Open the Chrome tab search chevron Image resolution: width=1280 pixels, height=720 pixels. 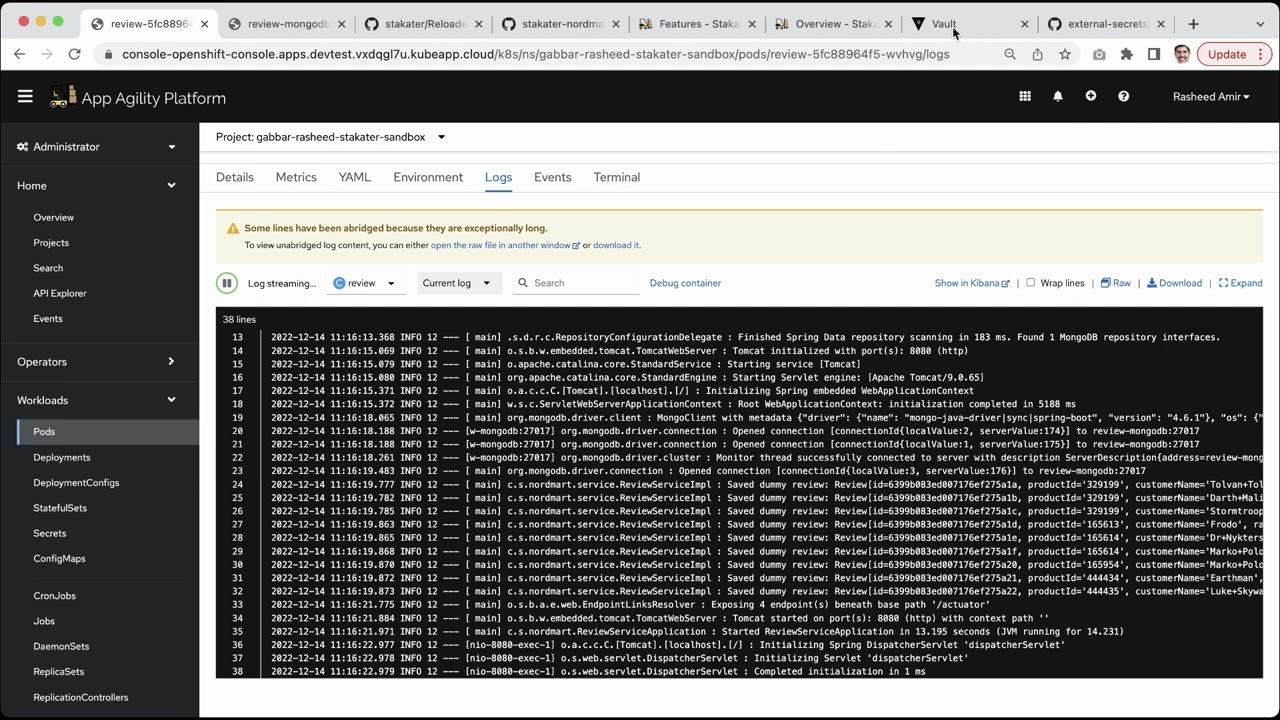point(1258,23)
